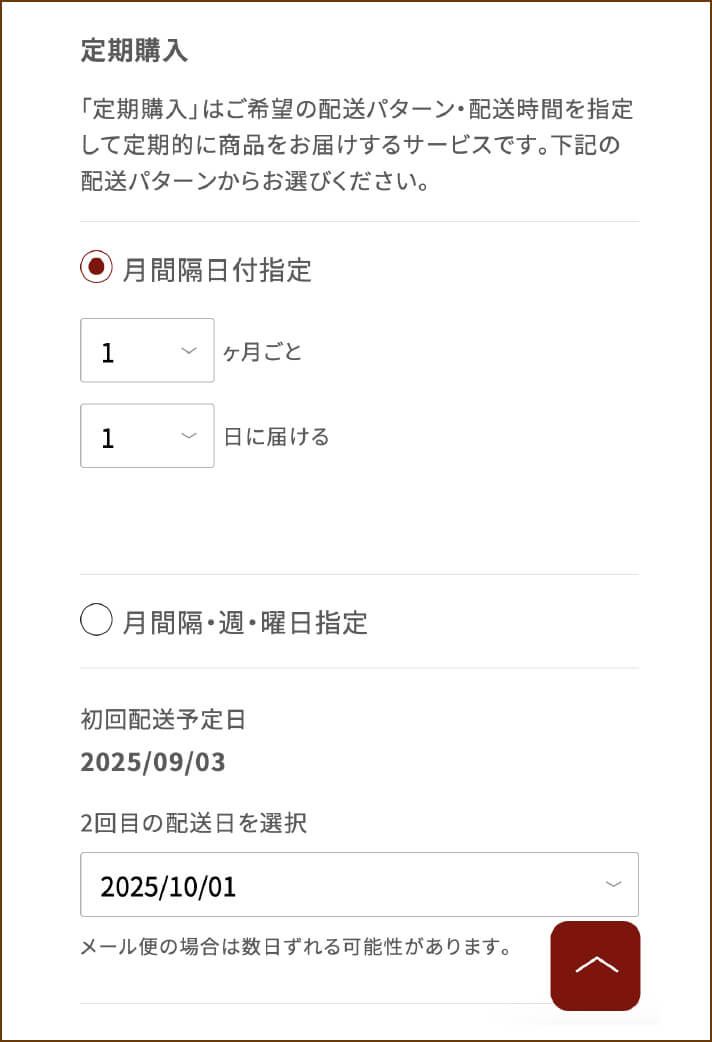Click chevron arrow beside ヶ月ごと selector
This screenshot has height=1042, width=712.
click(188, 351)
